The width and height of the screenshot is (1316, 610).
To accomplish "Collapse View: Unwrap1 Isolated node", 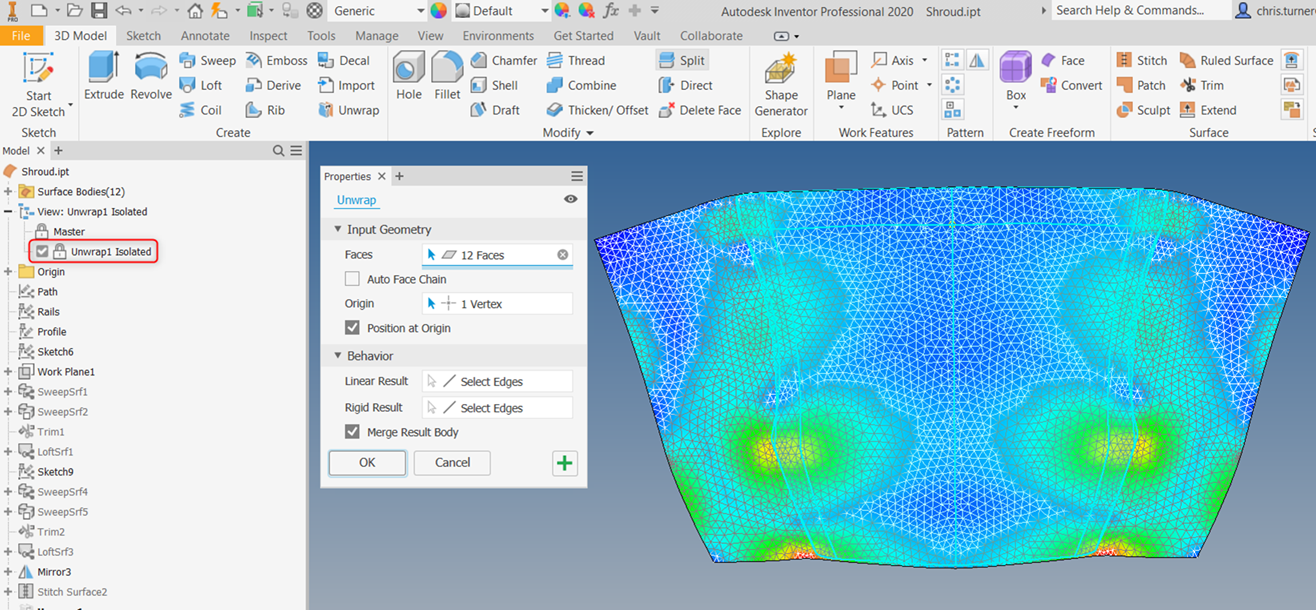I will pos(8,212).
